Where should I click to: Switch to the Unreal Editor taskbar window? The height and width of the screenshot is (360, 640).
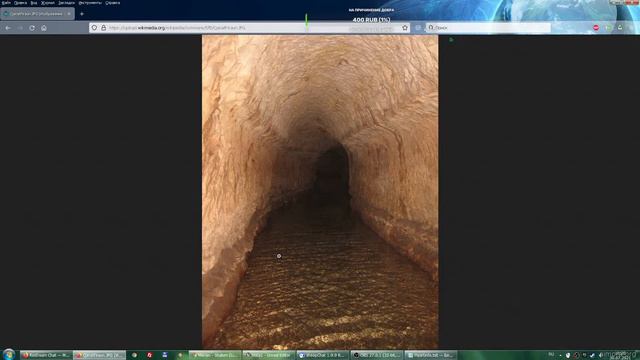269,355
